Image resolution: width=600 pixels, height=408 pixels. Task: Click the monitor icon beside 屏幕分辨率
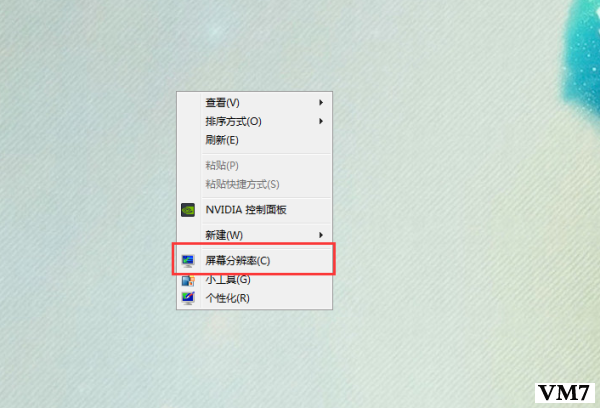pos(188,261)
